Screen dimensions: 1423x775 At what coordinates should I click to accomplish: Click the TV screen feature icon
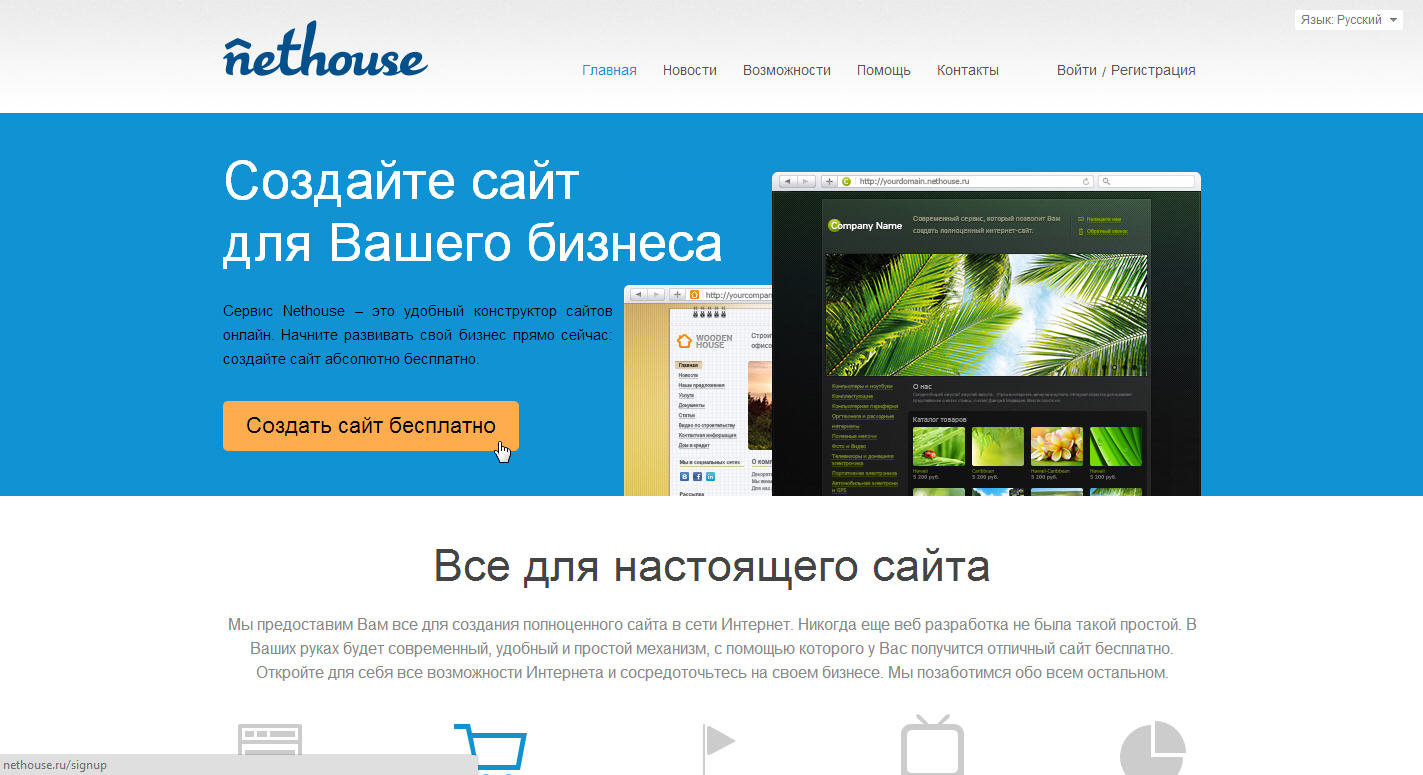coord(932,746)
